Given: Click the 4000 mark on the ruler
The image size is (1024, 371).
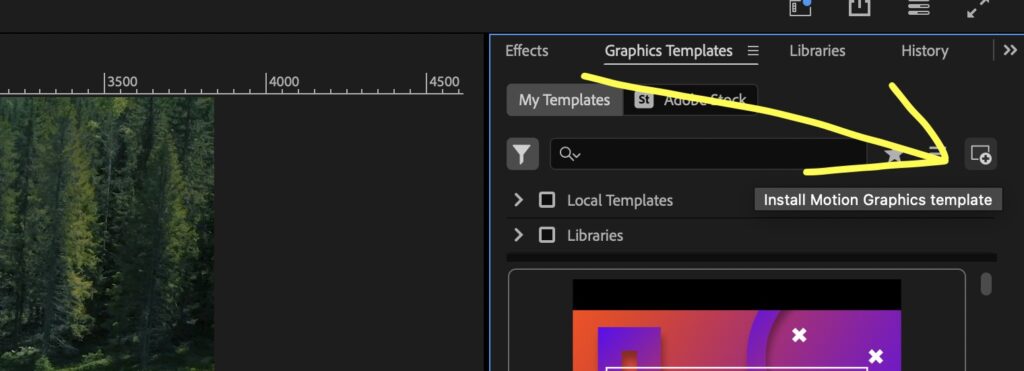Looking at the screenshot, I should [x=283, y=82].
